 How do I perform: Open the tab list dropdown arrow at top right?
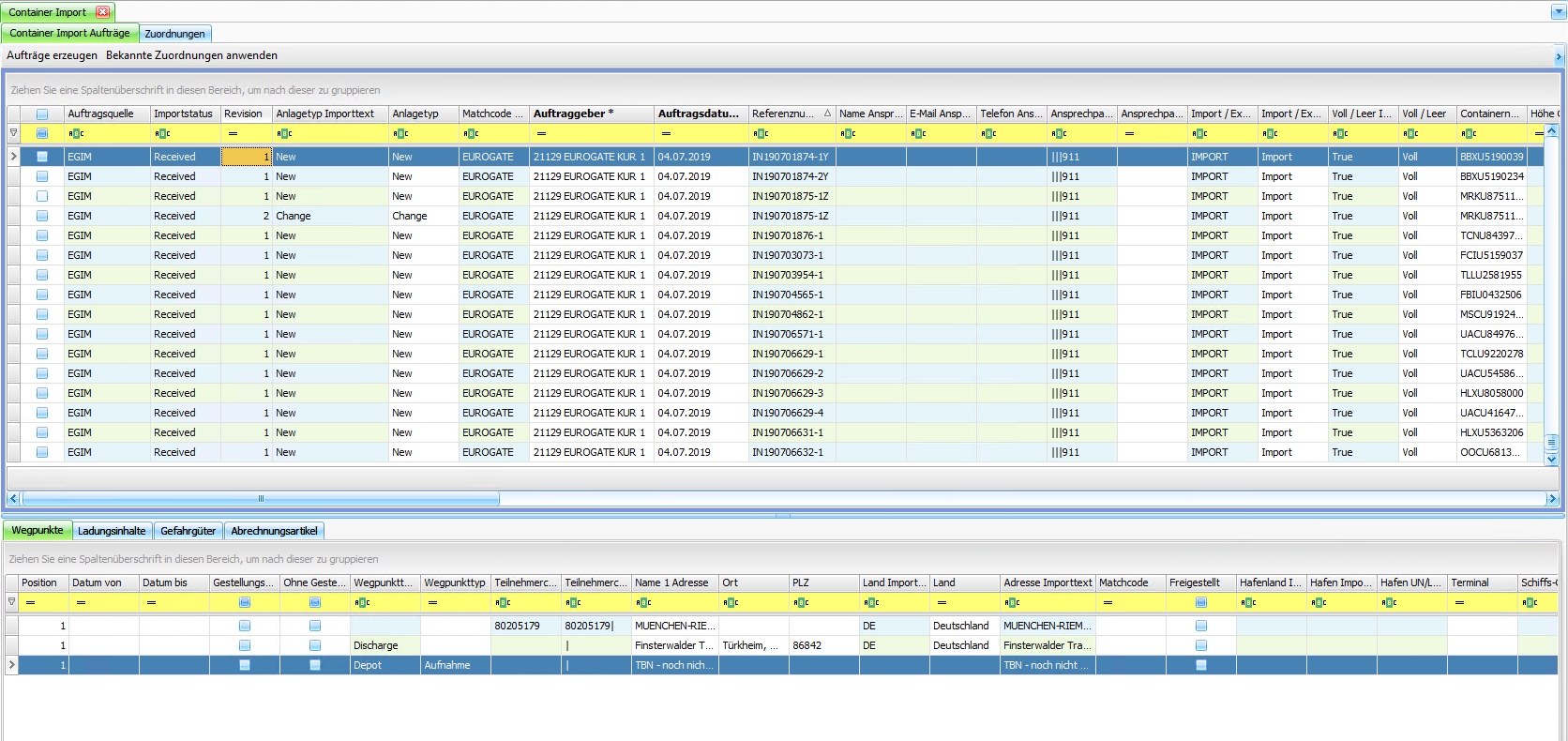[x=1558, y=12]
